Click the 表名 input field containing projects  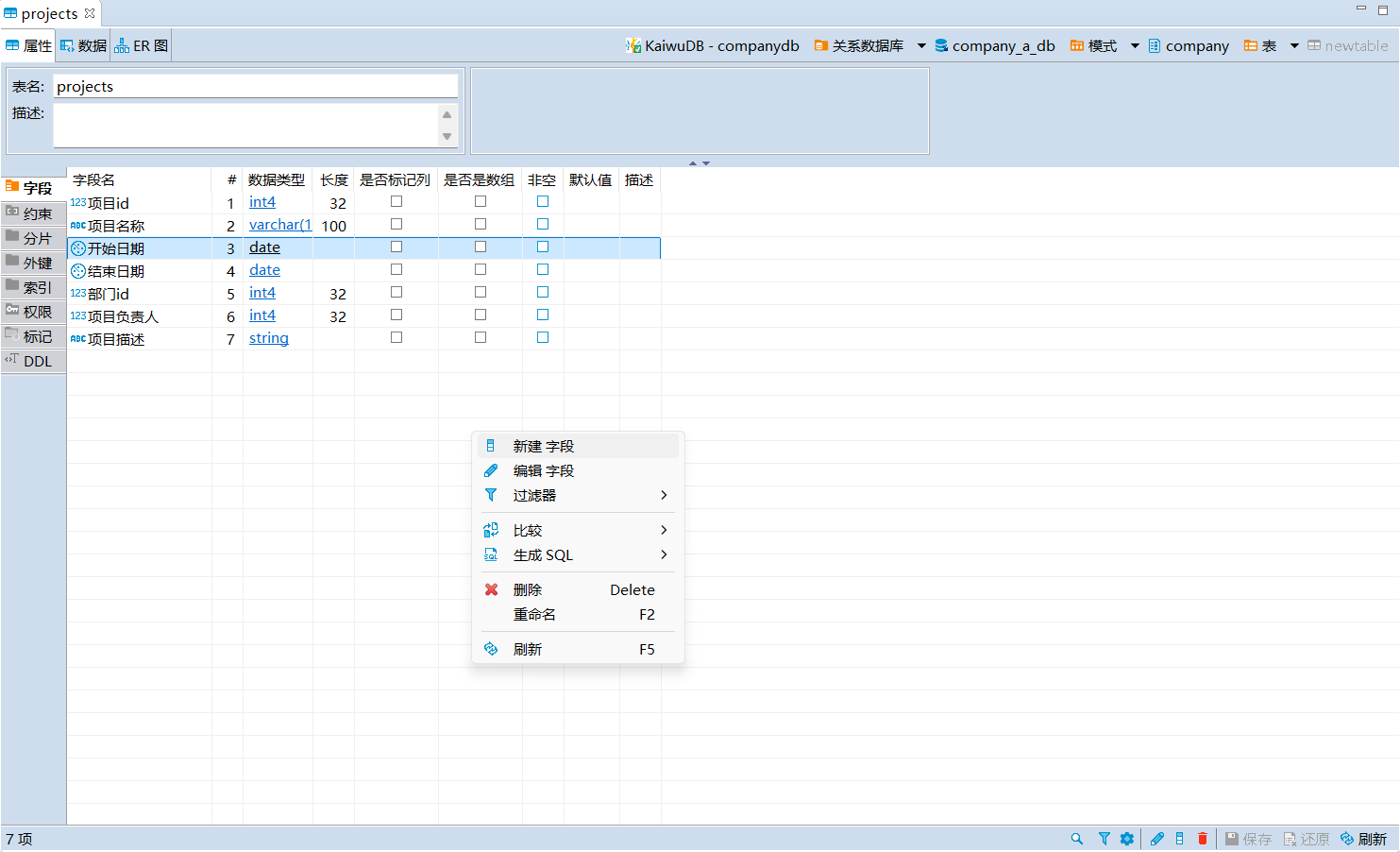(255, 86)
